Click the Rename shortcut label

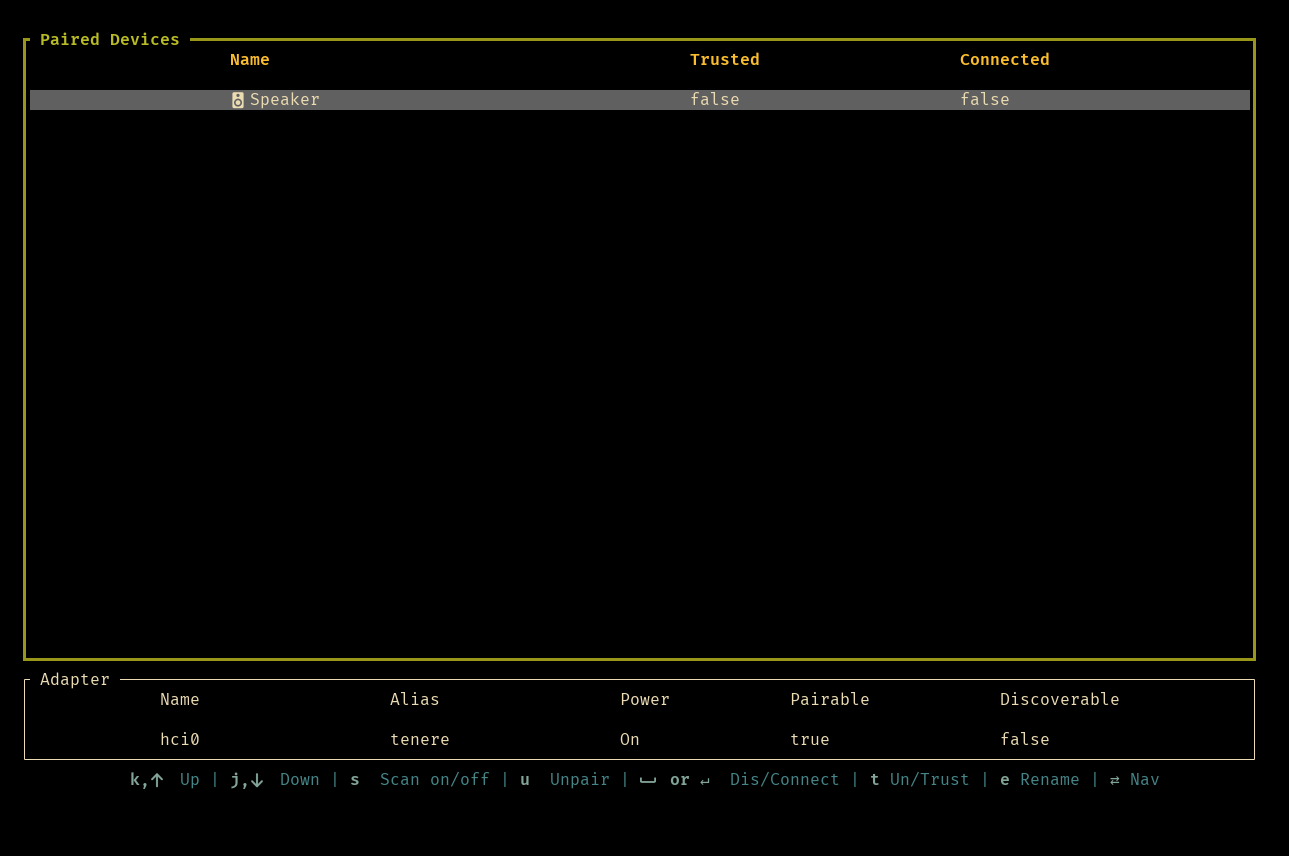click(x=1049, y=780)
